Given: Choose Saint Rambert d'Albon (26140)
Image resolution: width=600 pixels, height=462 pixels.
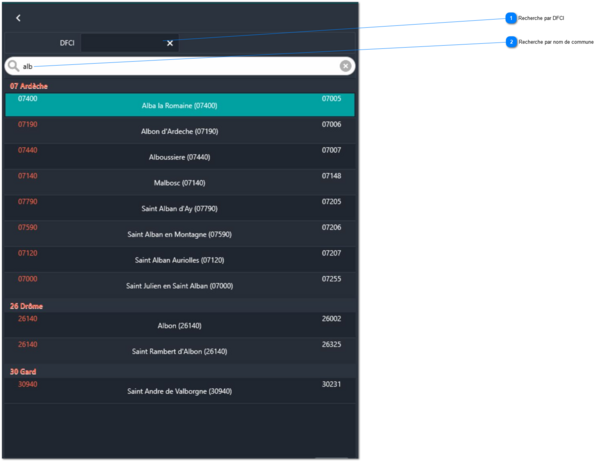Looking at the screenshot, I should pos(180,351).
